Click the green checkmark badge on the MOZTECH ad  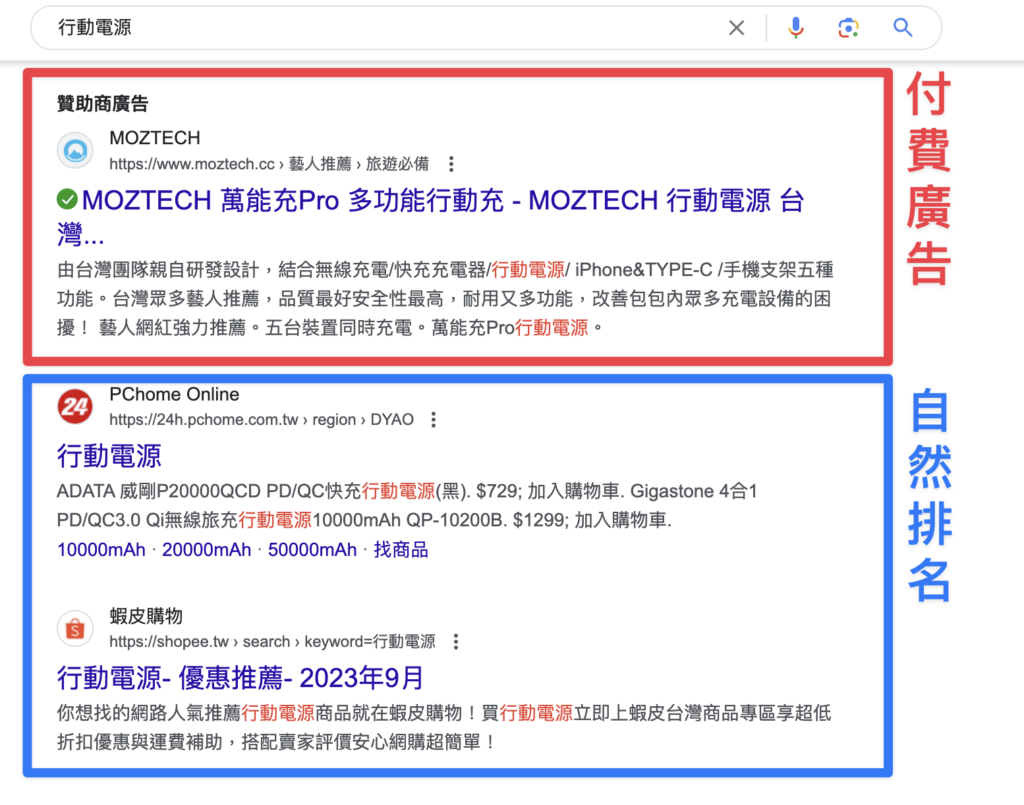click(x=67, y=199)
